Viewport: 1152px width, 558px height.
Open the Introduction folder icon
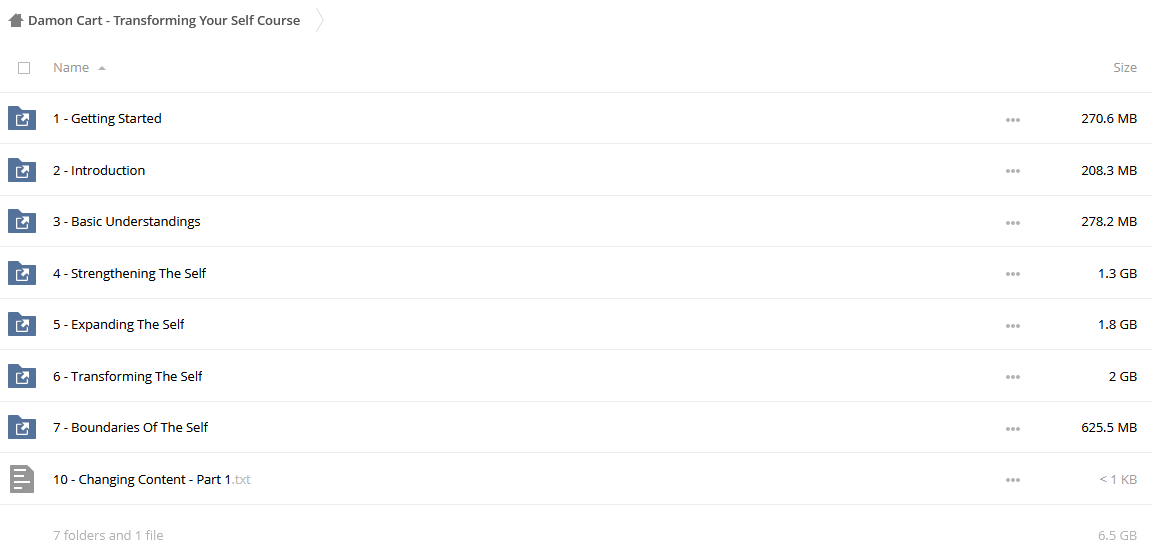pos(22,170)
